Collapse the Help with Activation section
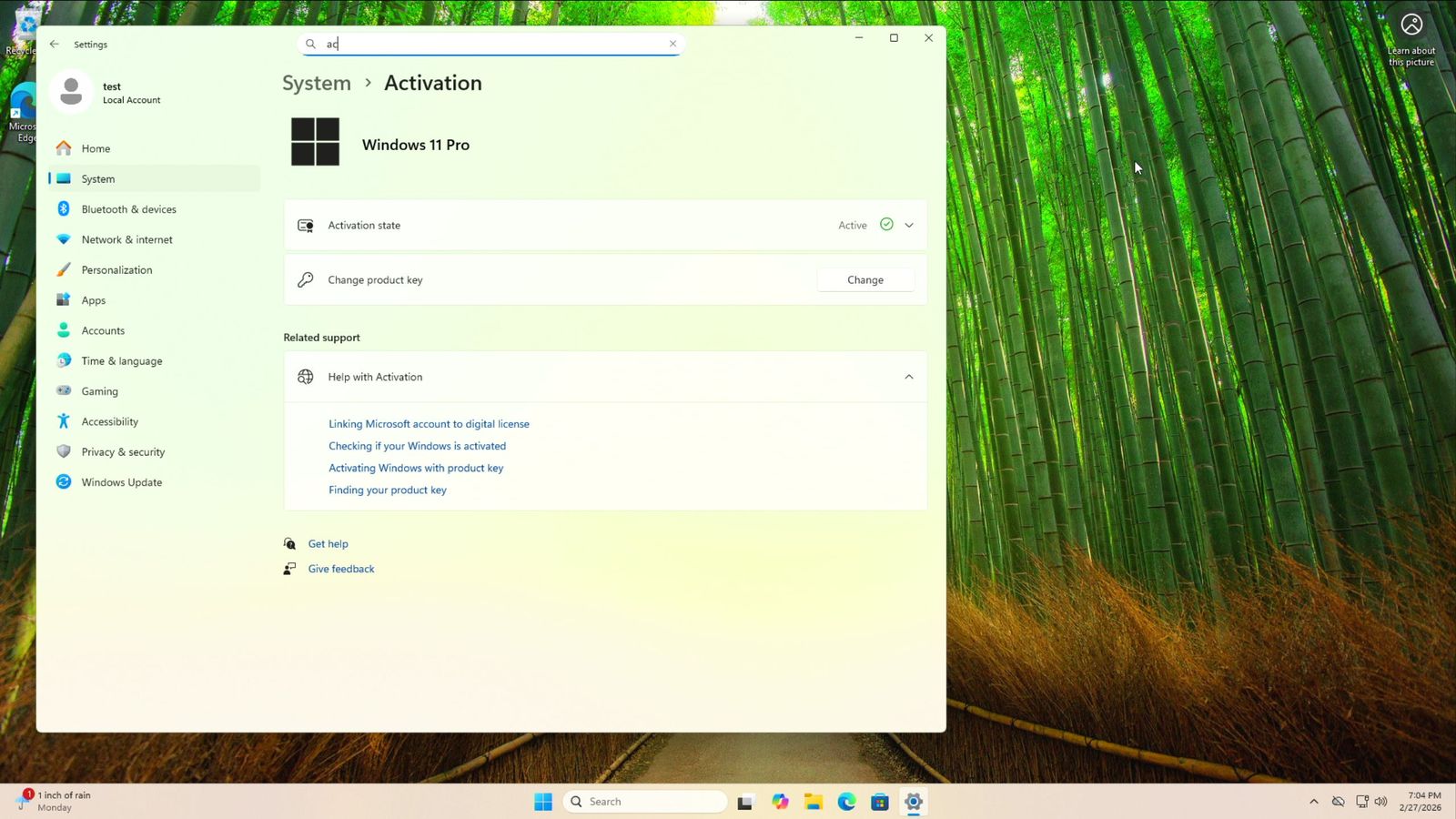 (x=908, y=377)
